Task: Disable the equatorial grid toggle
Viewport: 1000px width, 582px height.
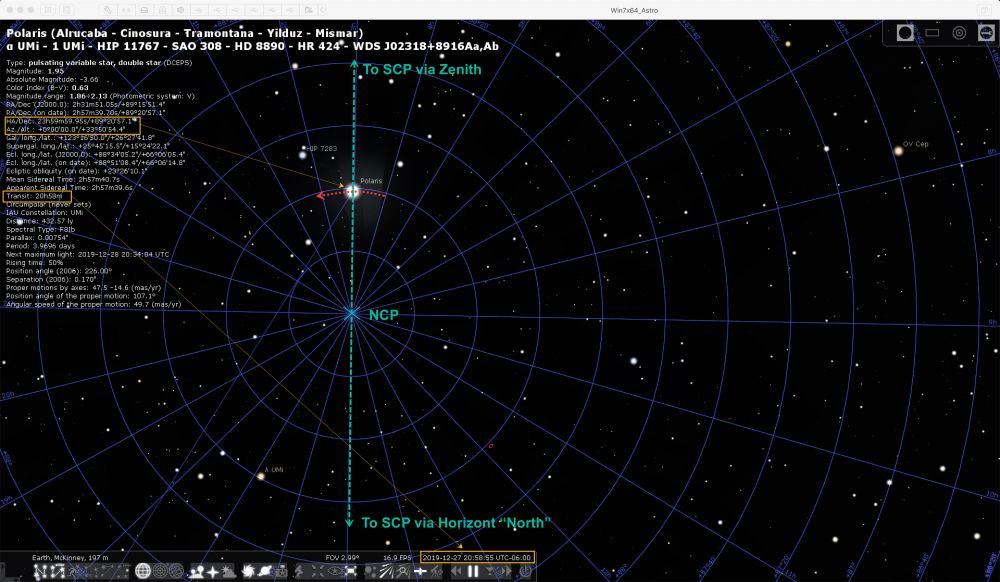Action: coord(143,571)
